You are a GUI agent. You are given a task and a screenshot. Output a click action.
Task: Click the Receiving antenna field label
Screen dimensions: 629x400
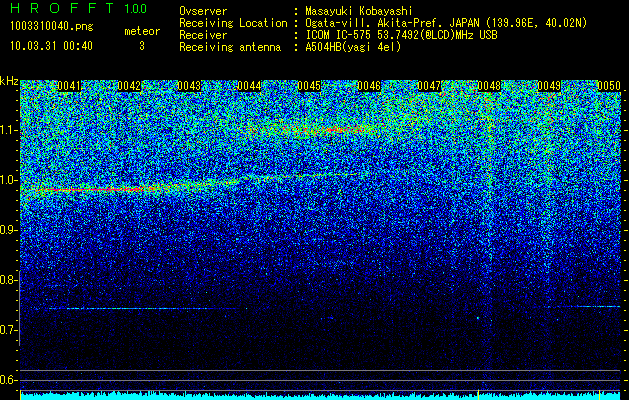[230, 47]
